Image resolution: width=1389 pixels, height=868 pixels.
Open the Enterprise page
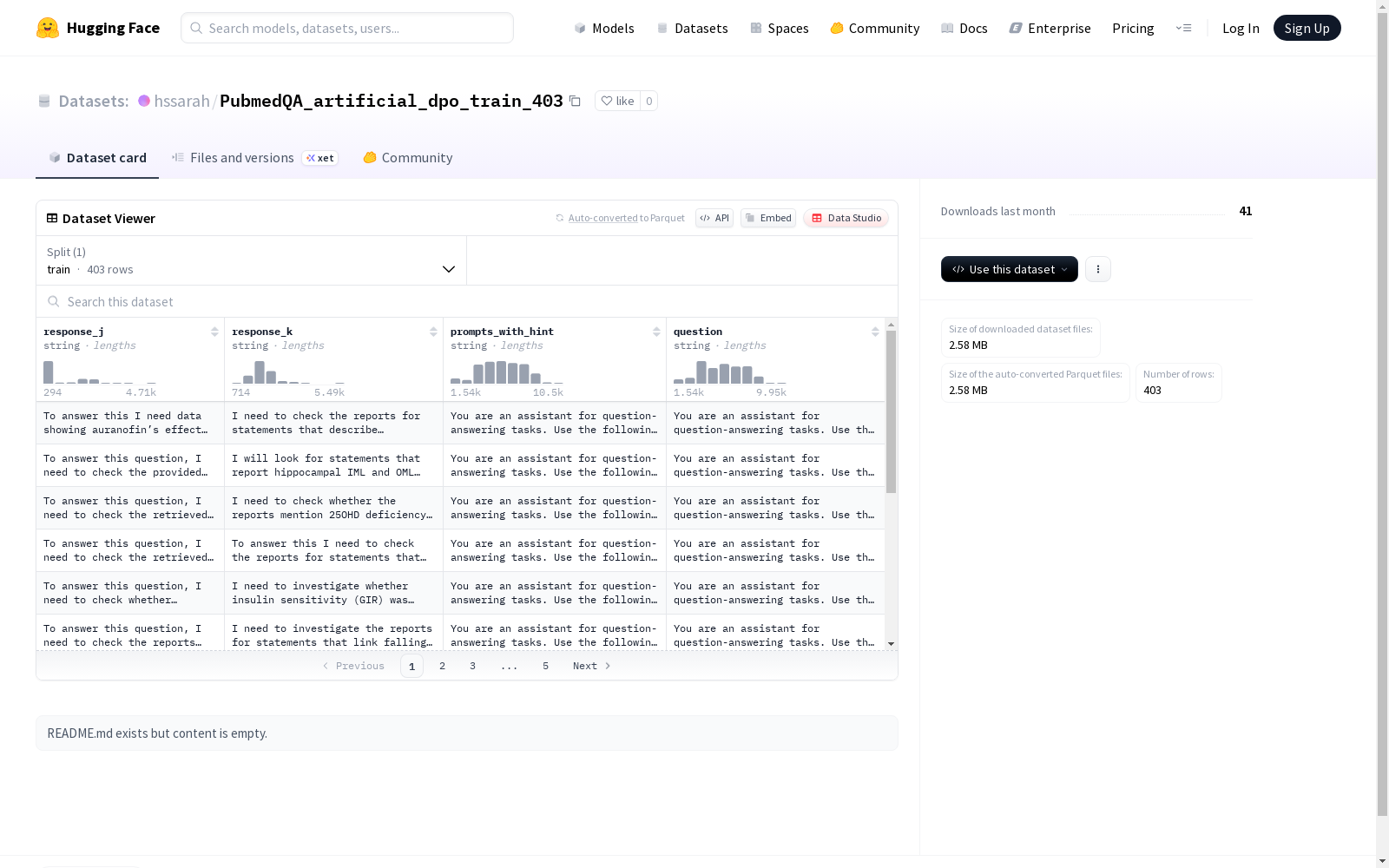(1050, 28)
